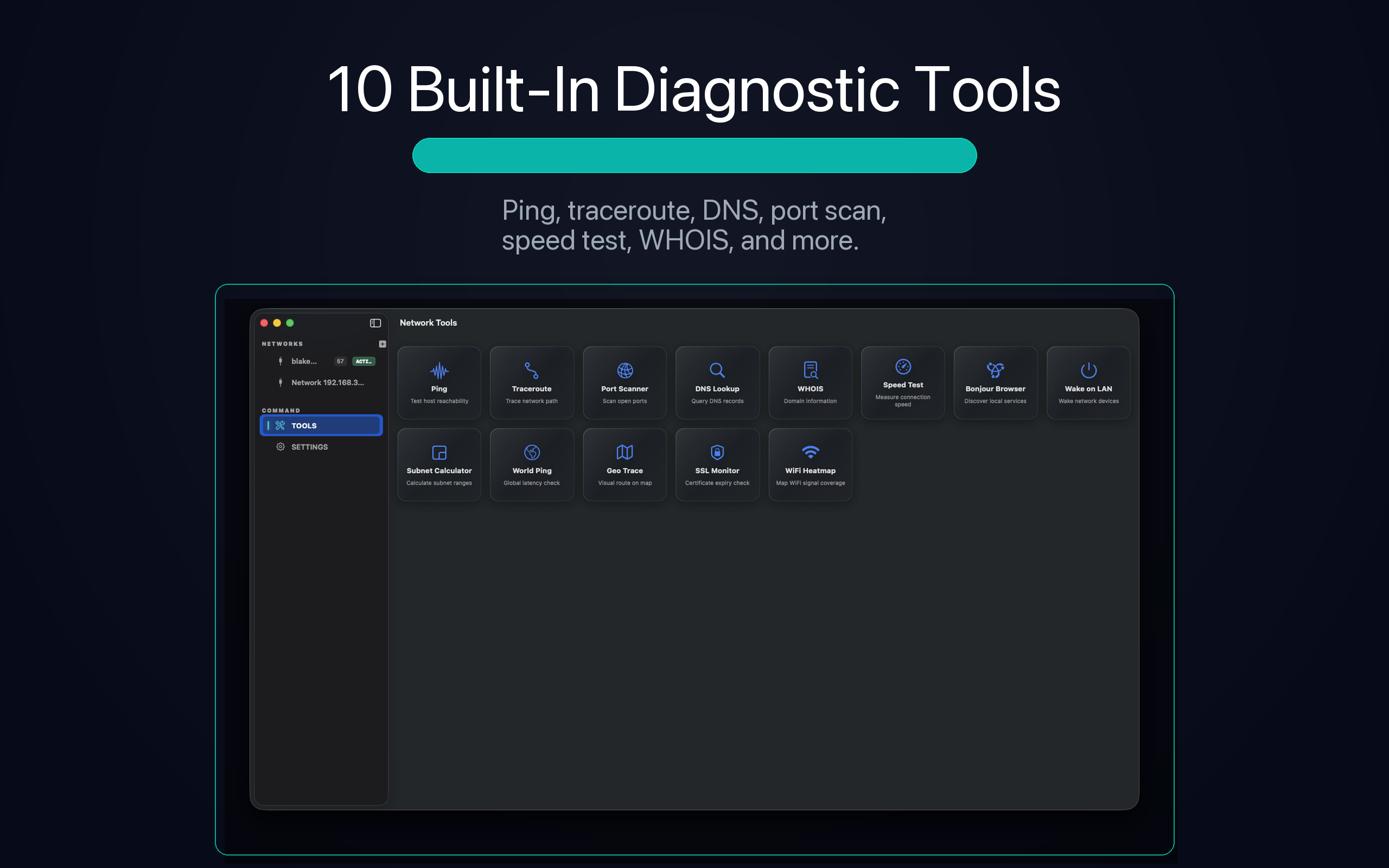The image size is (1389, 868).
Task: Open Geo Trace visual route map
Action: point(625,464)
